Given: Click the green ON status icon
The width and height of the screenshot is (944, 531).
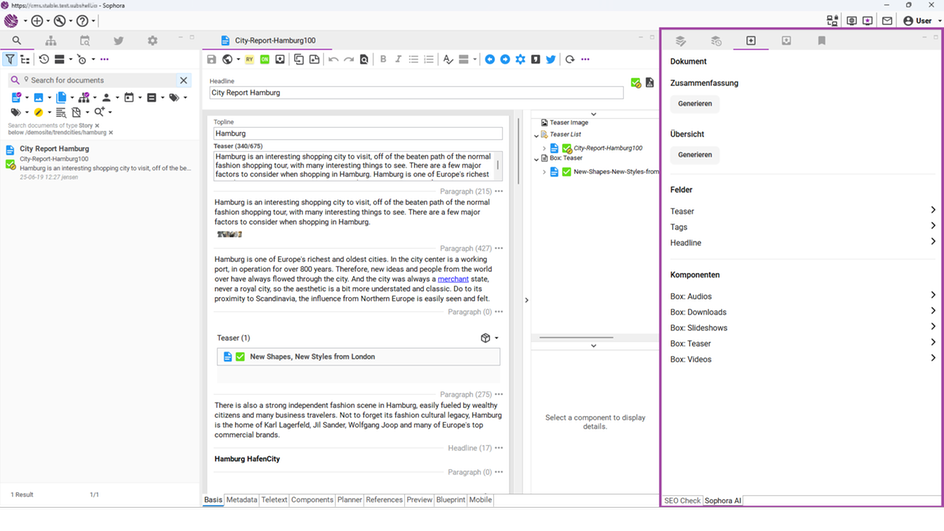Looking at the screenshot, I should tap(264, 59).
